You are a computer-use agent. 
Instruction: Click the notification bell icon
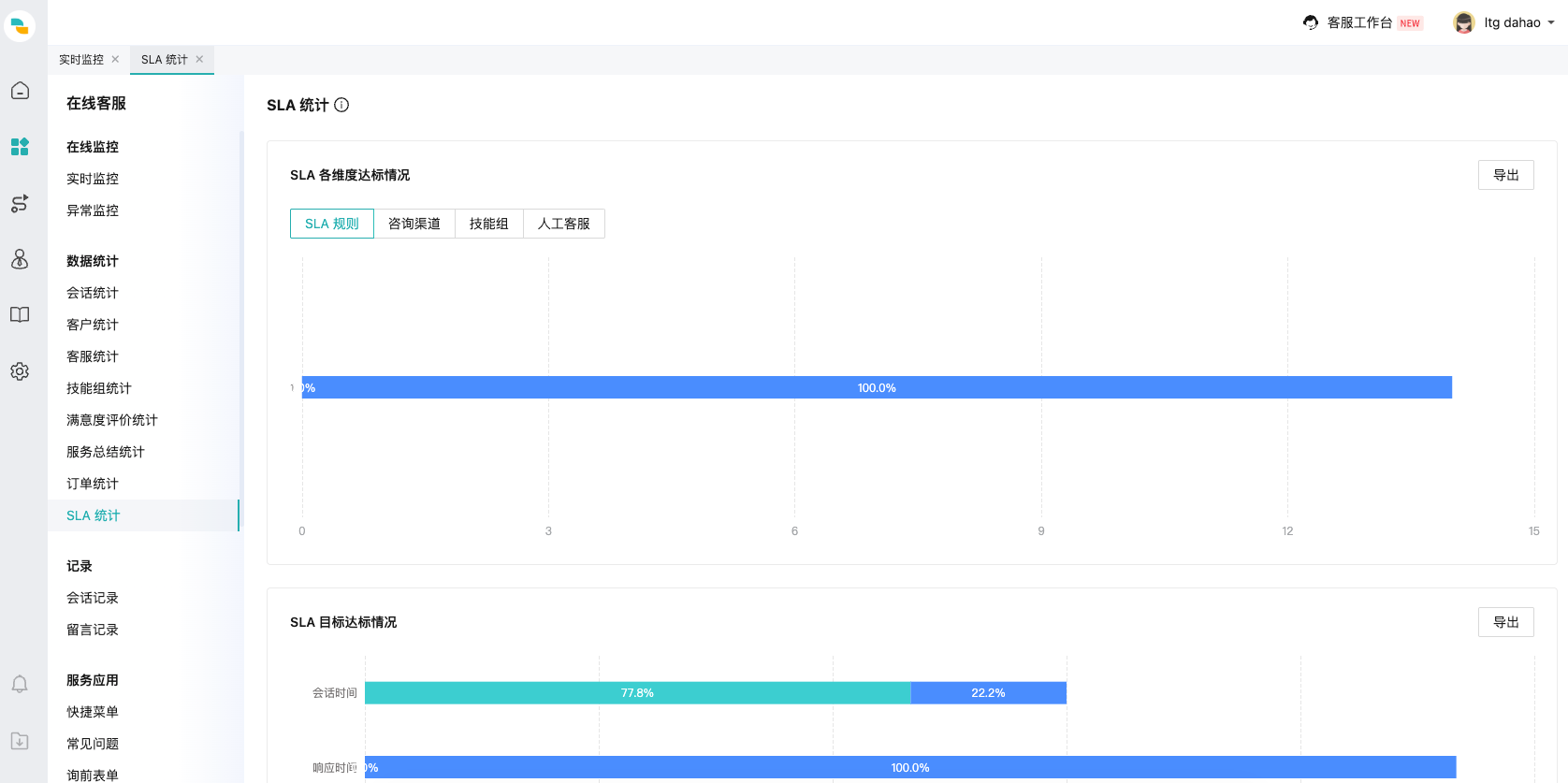[20, 684]
